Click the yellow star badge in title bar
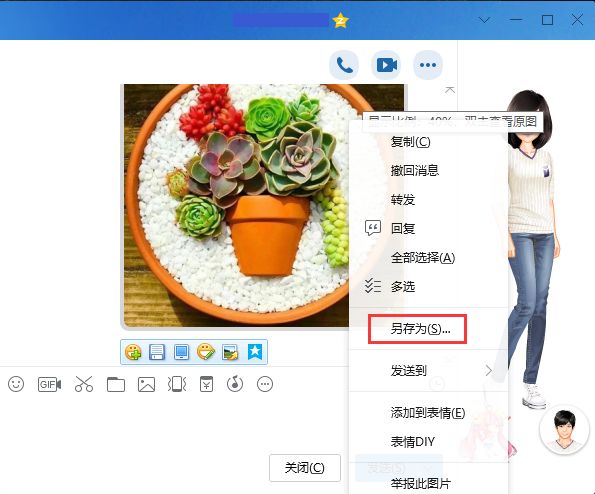Image resolution: width=595 pixels, height=494 pixels. click(340, 20)
